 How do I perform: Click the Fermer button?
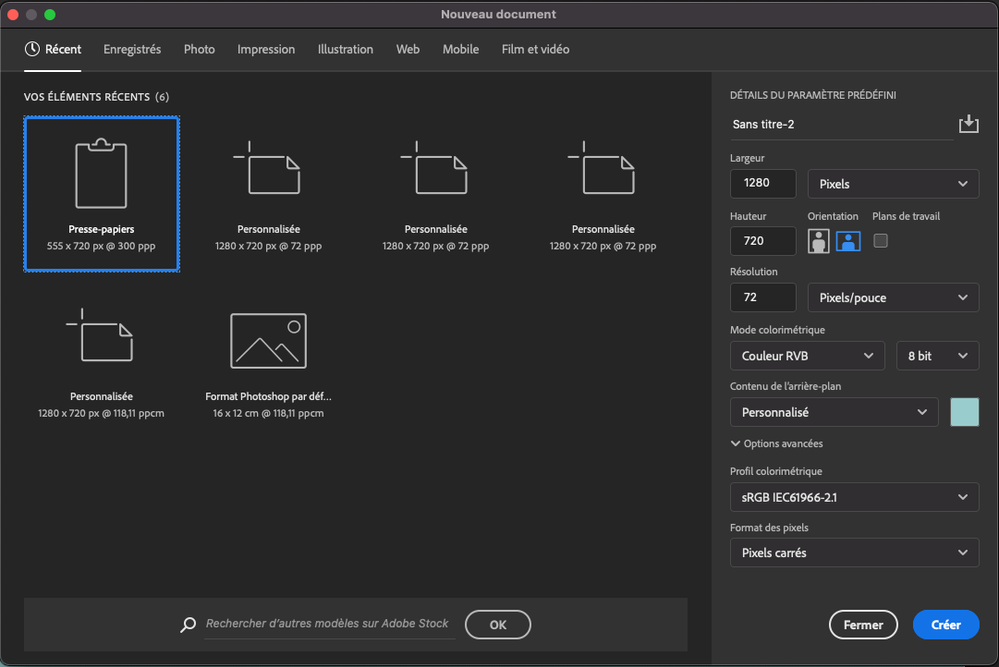point(863,624)
